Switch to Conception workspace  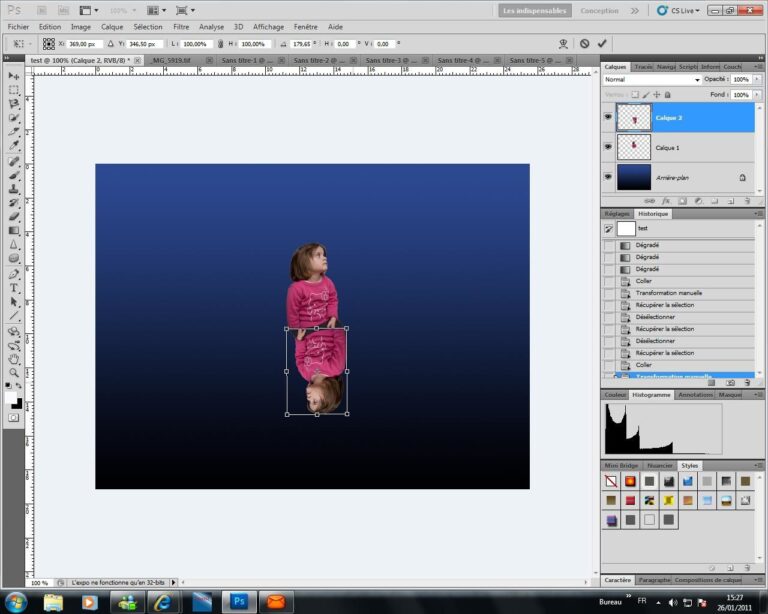599,10
